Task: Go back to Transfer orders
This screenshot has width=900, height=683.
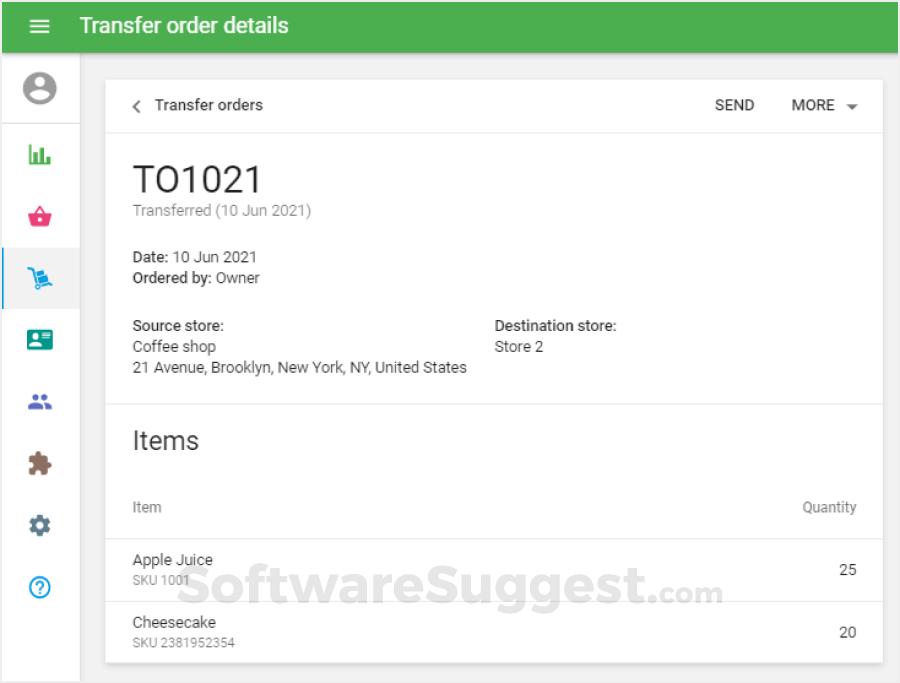Action: [x=208, y=105]
